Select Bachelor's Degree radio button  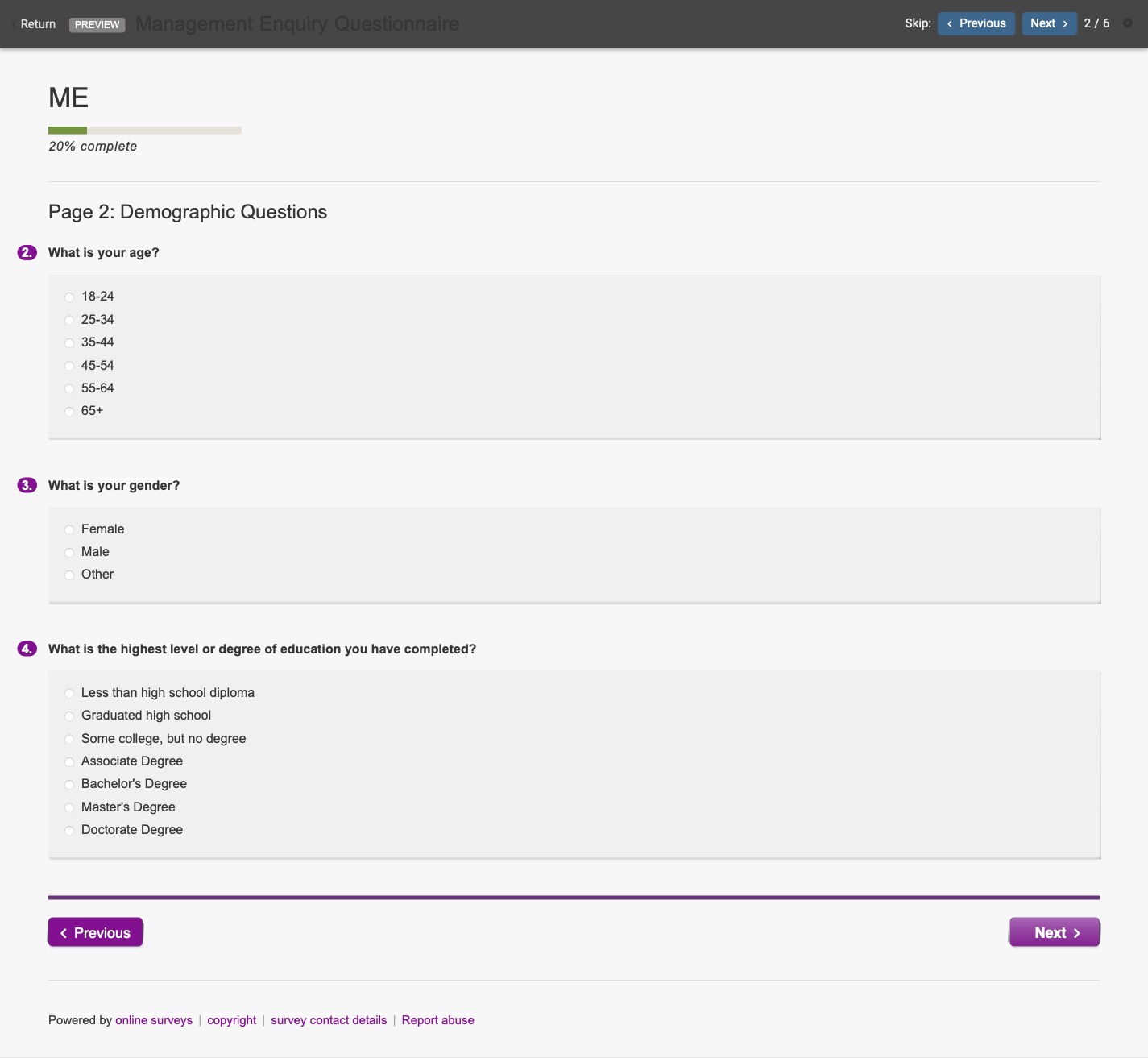click(x=69, y=784)
